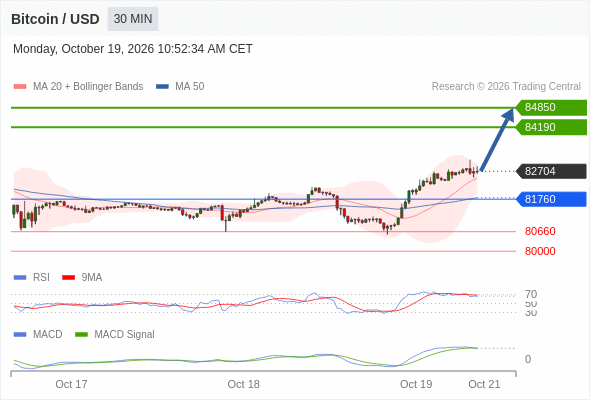Click the 80660 support level label
The width and height of the screenshot is (590, 400).
[540, 231]
